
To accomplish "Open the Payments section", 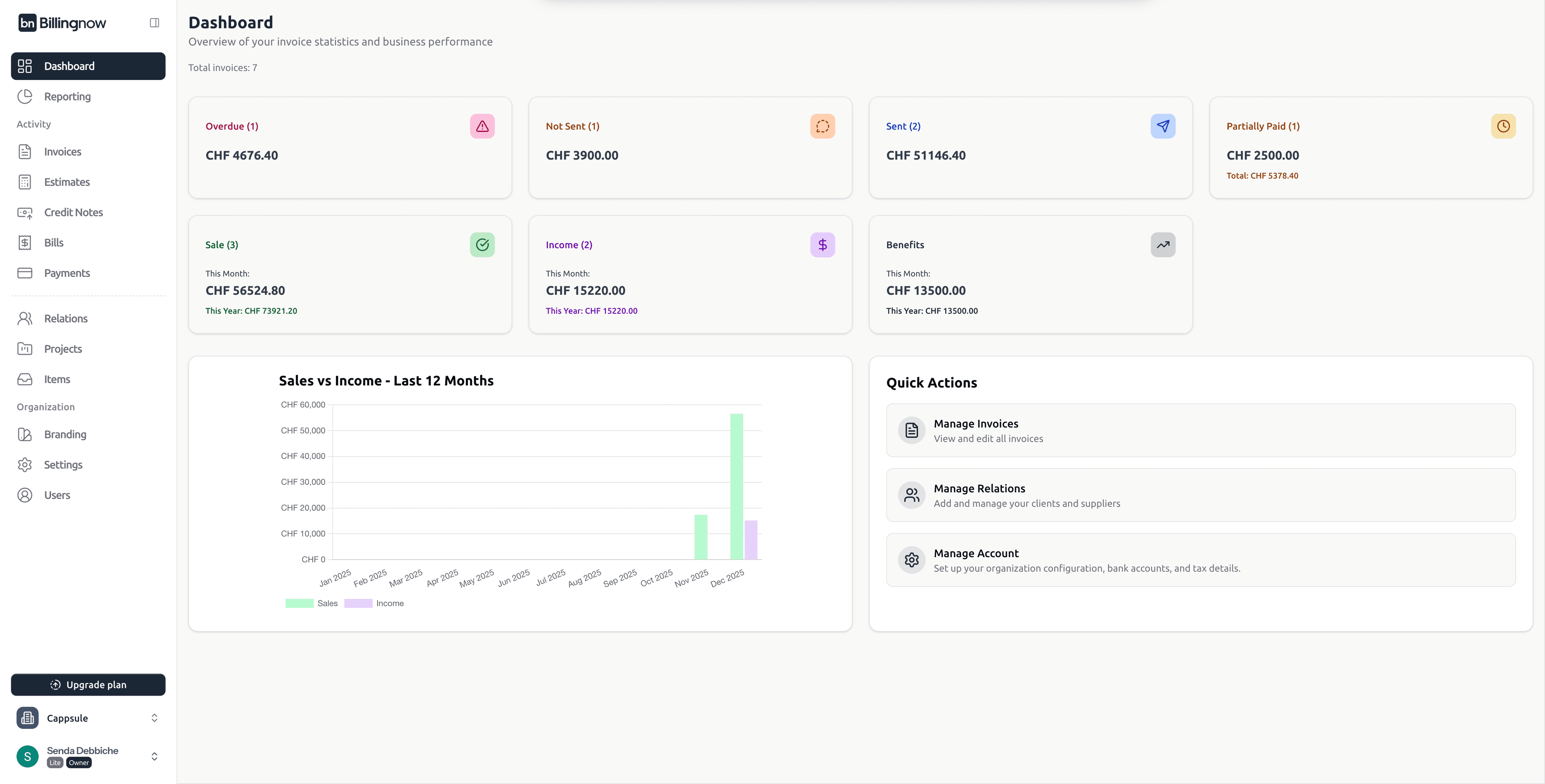I will pyautogui.click(x=66, y=273).
